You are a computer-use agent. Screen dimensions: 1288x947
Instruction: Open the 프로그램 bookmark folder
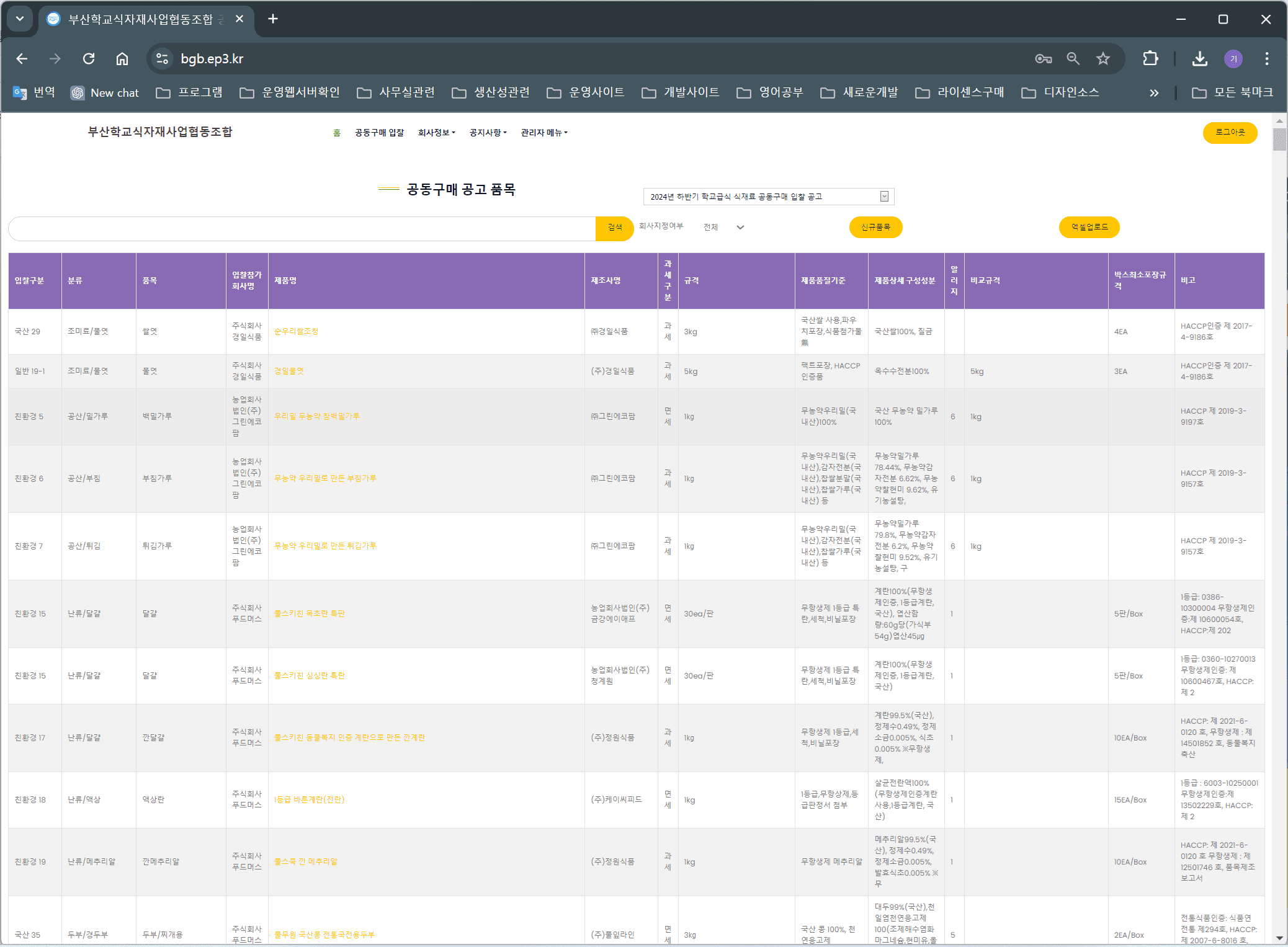click(189, 92)
